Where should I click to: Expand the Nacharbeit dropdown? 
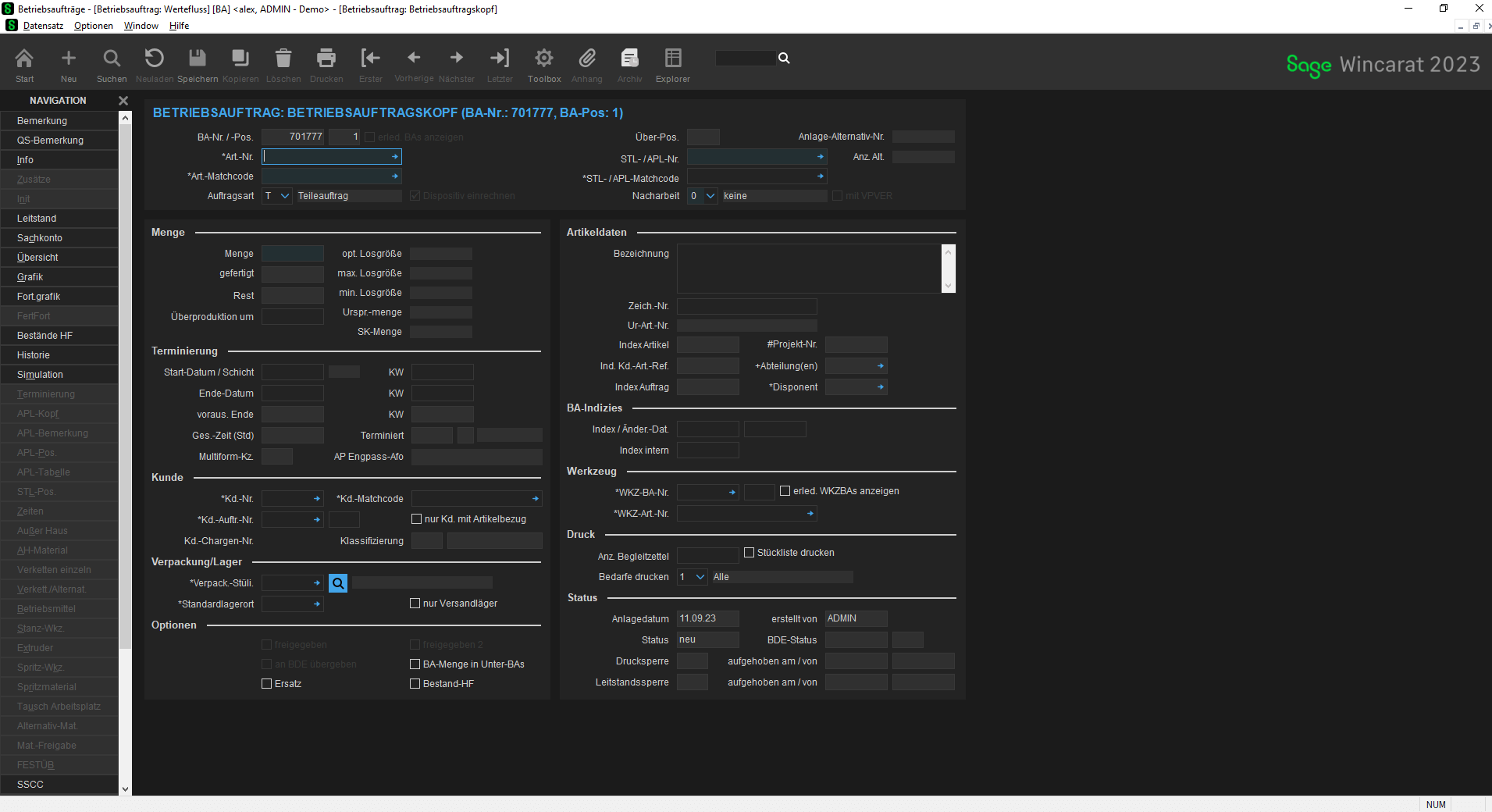[x=710, y=196]
